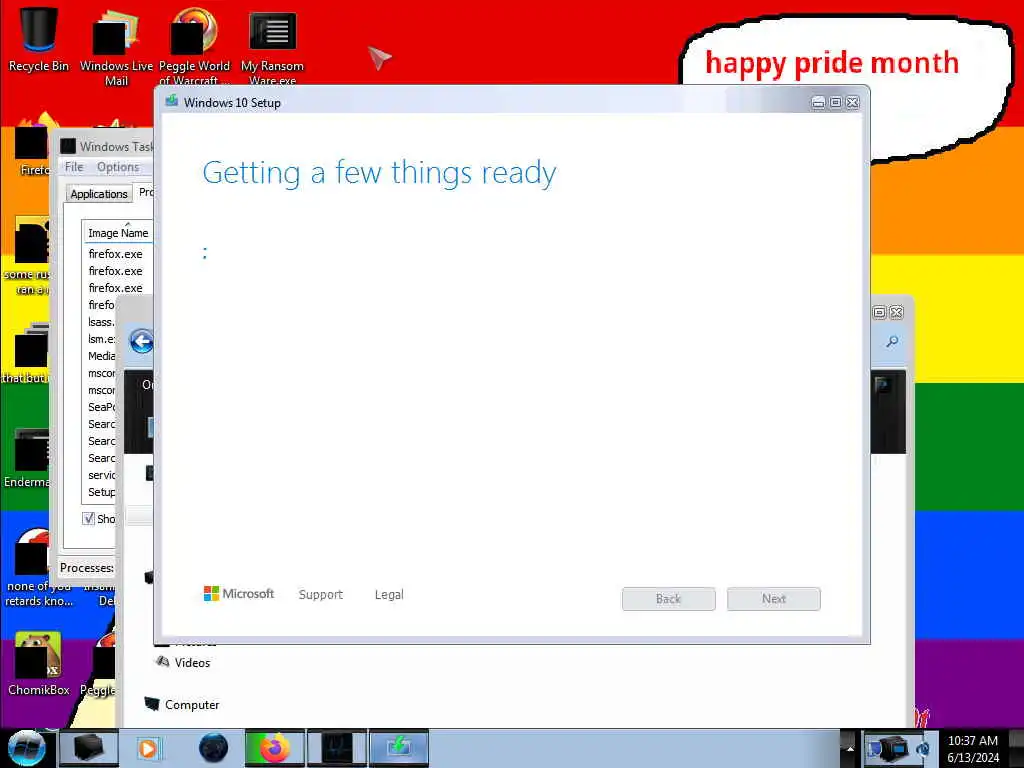Viewport: 1024px width, 768px height.
Task: Open the ChomikBox desktop icon
Action: tap(39, 663)
